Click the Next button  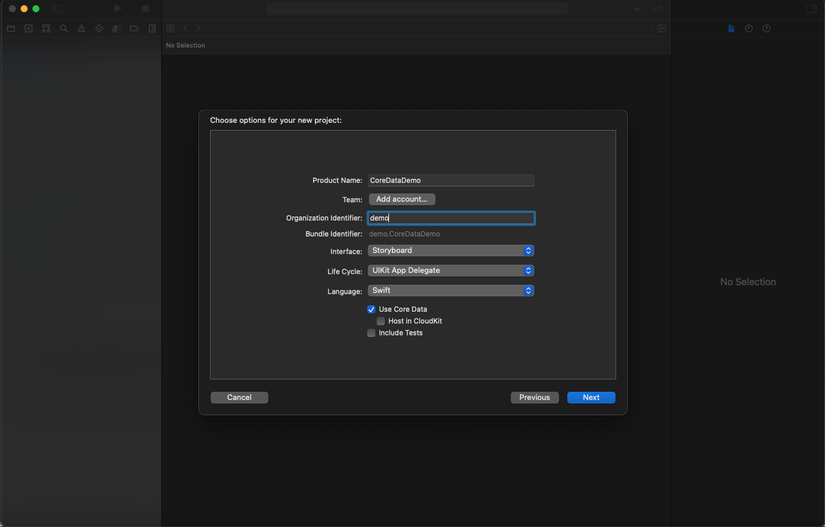[x=591, y=397]
